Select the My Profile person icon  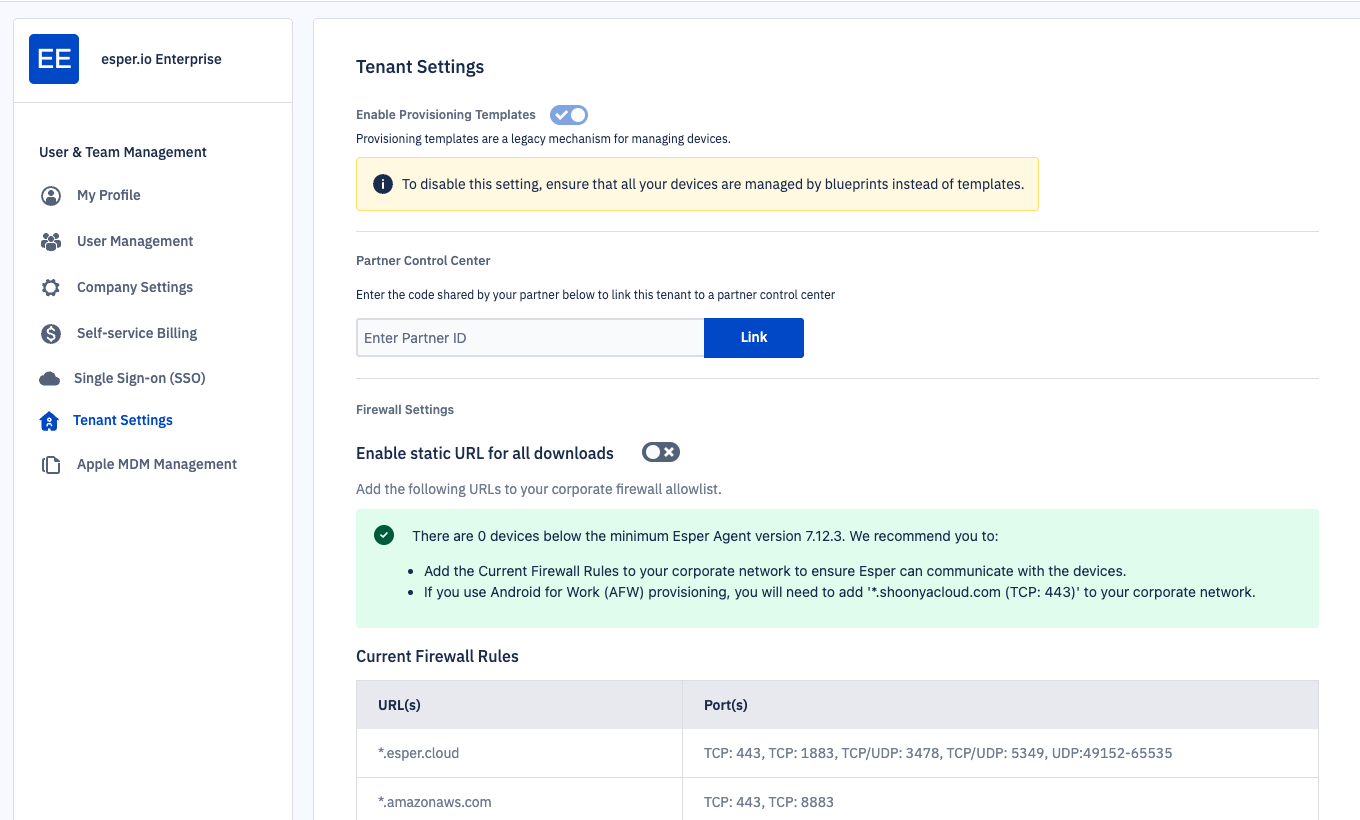pos(50,195)
